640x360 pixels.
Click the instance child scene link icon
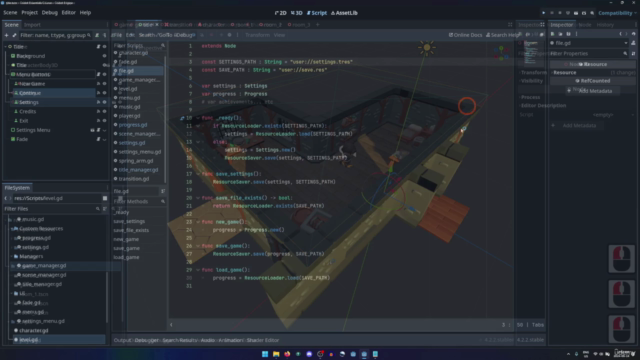click(14, 36)
